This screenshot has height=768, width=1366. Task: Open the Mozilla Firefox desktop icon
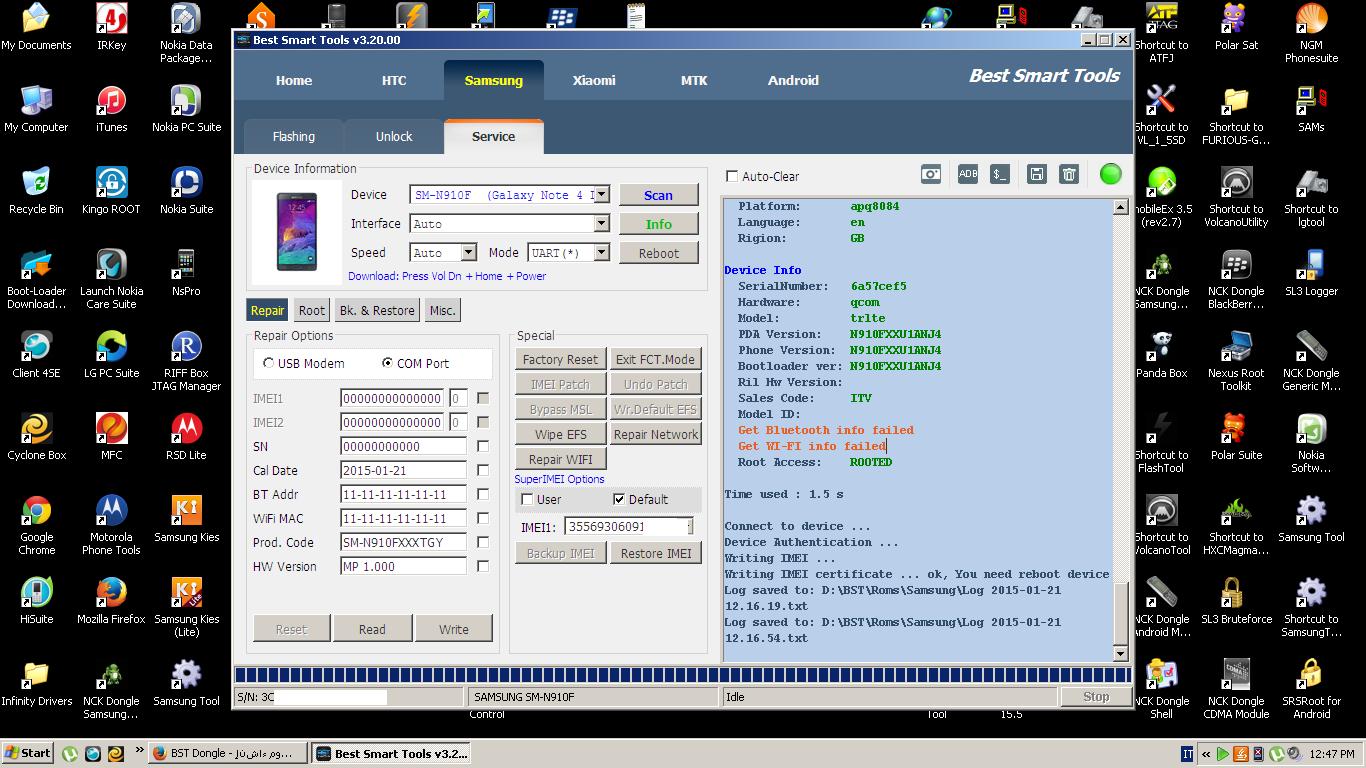coord(111,601)
